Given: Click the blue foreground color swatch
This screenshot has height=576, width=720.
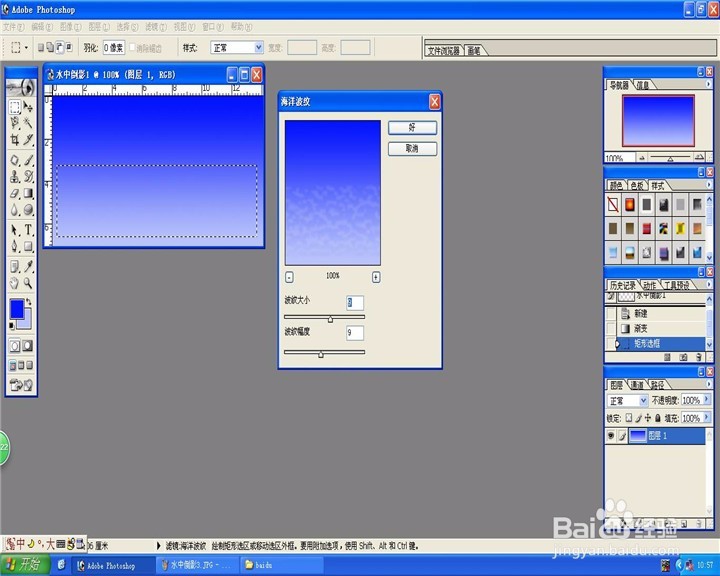Looking at the screenshot, I should click(17, 309).
